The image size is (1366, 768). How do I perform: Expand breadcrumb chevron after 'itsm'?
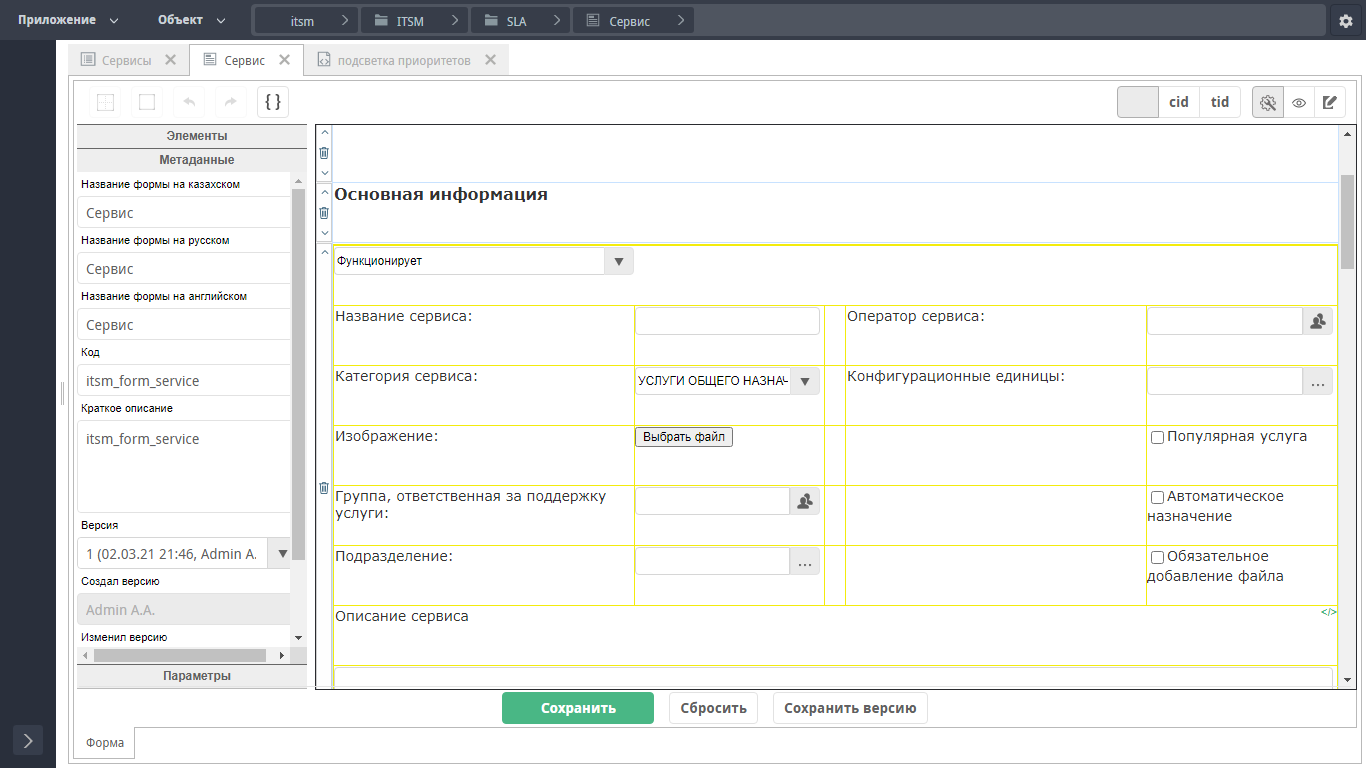(x=345, y=20)
